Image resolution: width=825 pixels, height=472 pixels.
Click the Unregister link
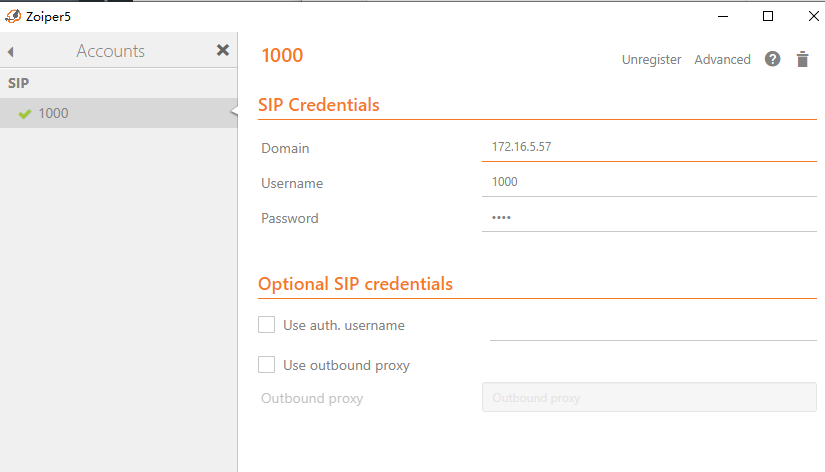pyautogui.click(x=651, y=59)
